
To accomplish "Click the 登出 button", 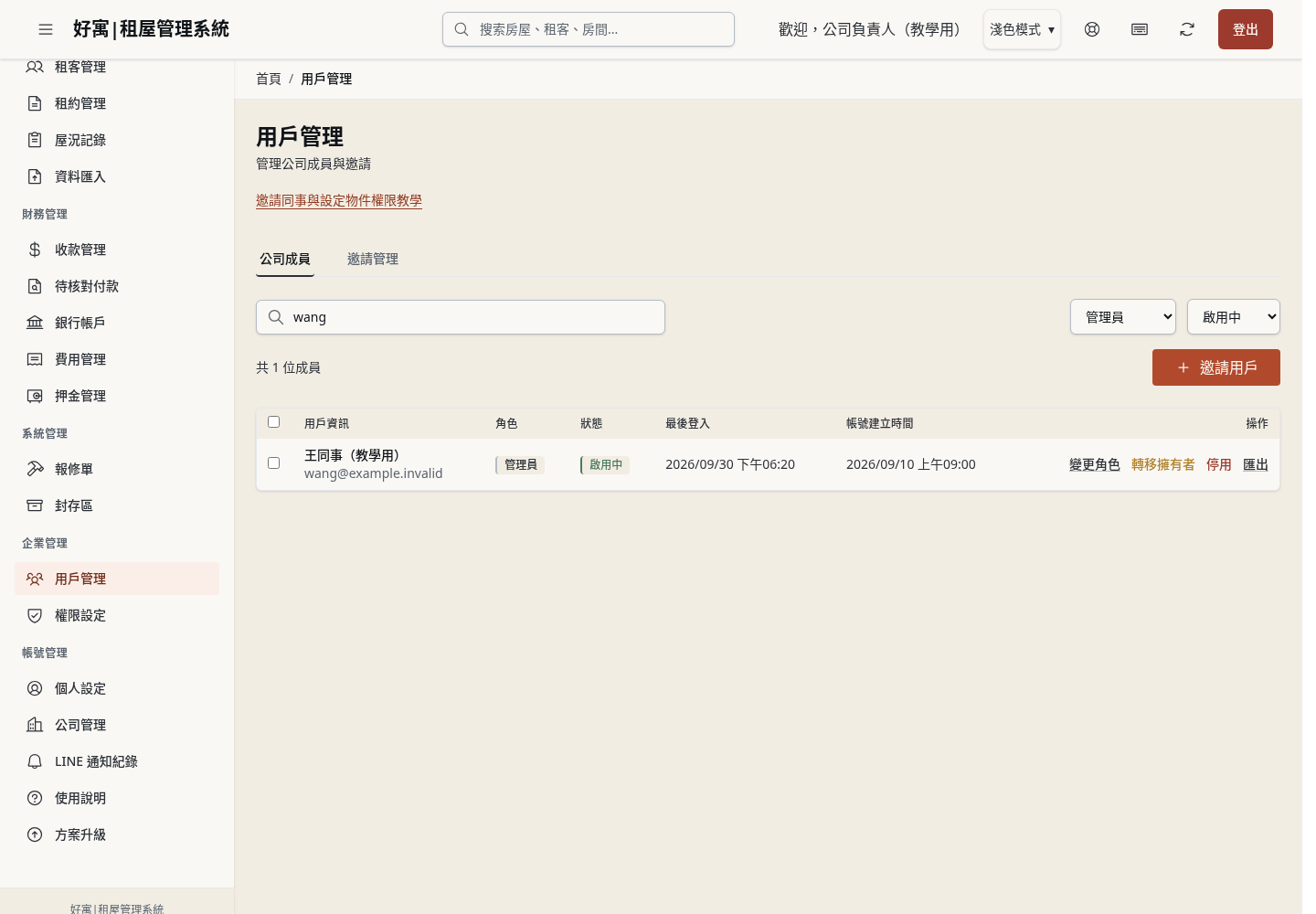I will click(x=1246, y=29).
